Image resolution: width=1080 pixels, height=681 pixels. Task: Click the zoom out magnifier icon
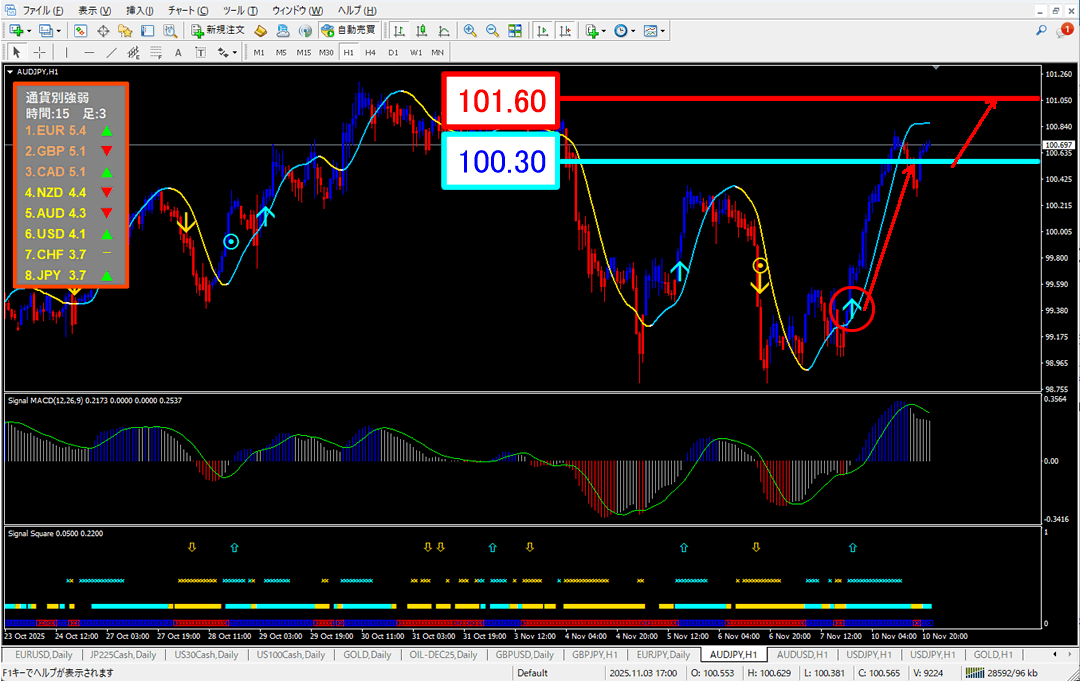[x=492, y=31]
